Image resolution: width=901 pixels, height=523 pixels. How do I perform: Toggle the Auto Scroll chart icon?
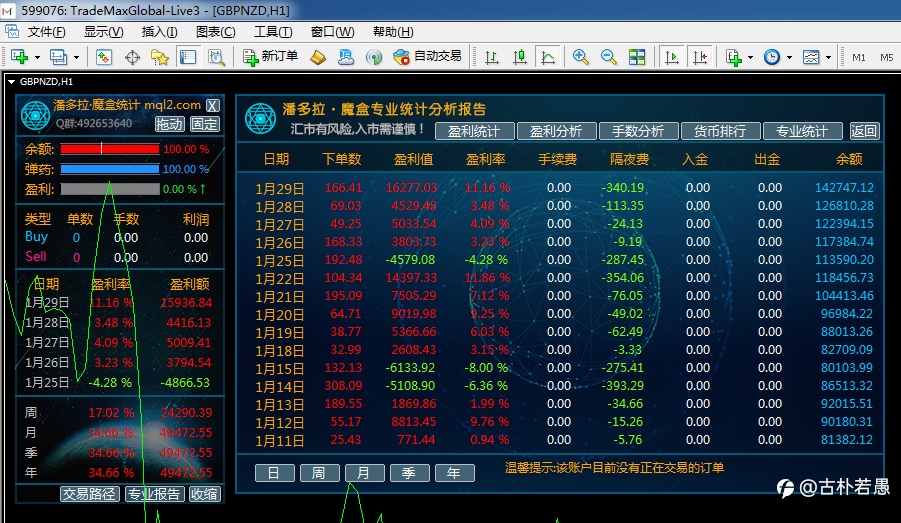tap(672, 57)
